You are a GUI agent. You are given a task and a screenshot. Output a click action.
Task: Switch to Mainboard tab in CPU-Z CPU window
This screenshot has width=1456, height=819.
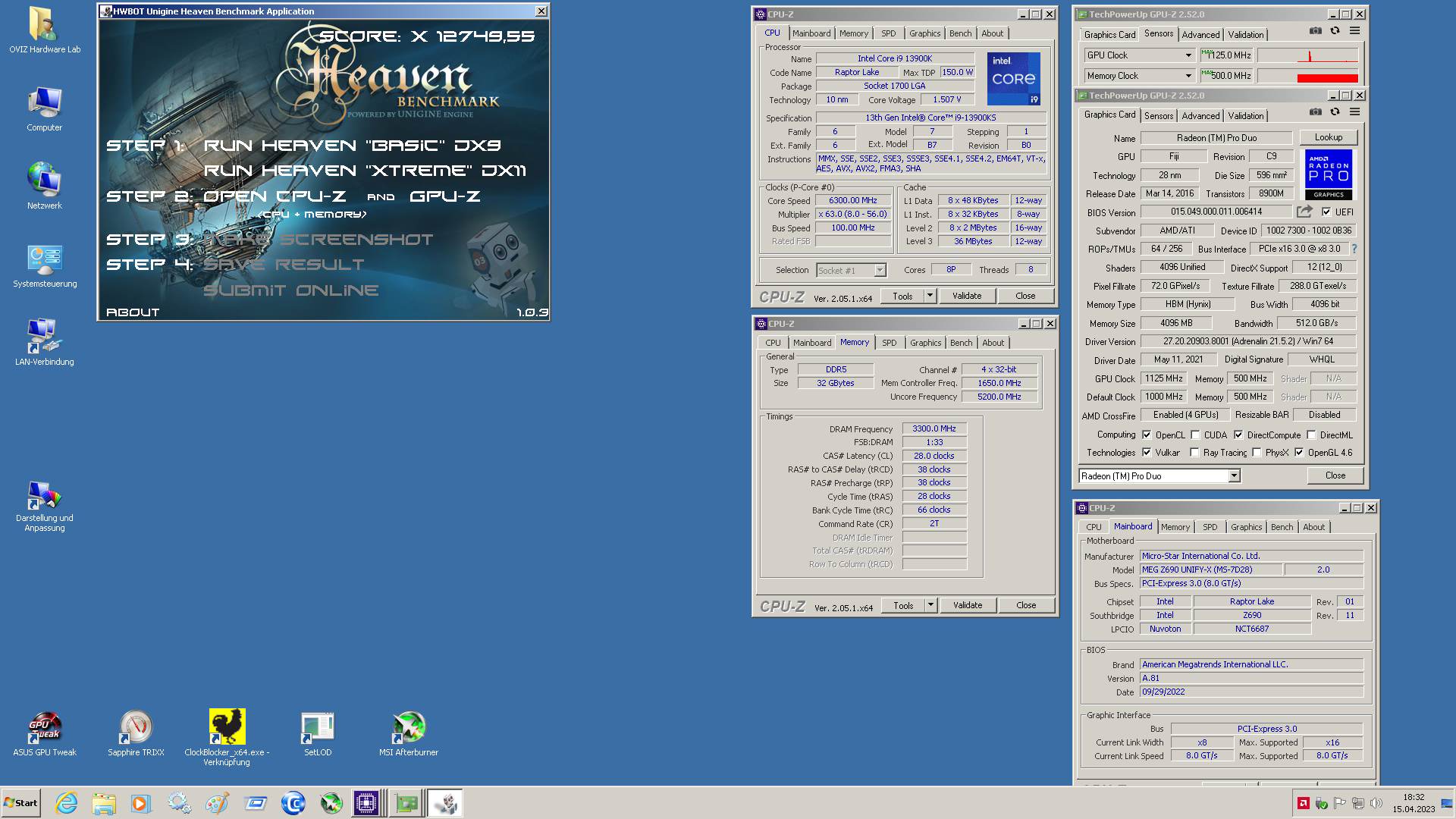[x=811, y=33]
